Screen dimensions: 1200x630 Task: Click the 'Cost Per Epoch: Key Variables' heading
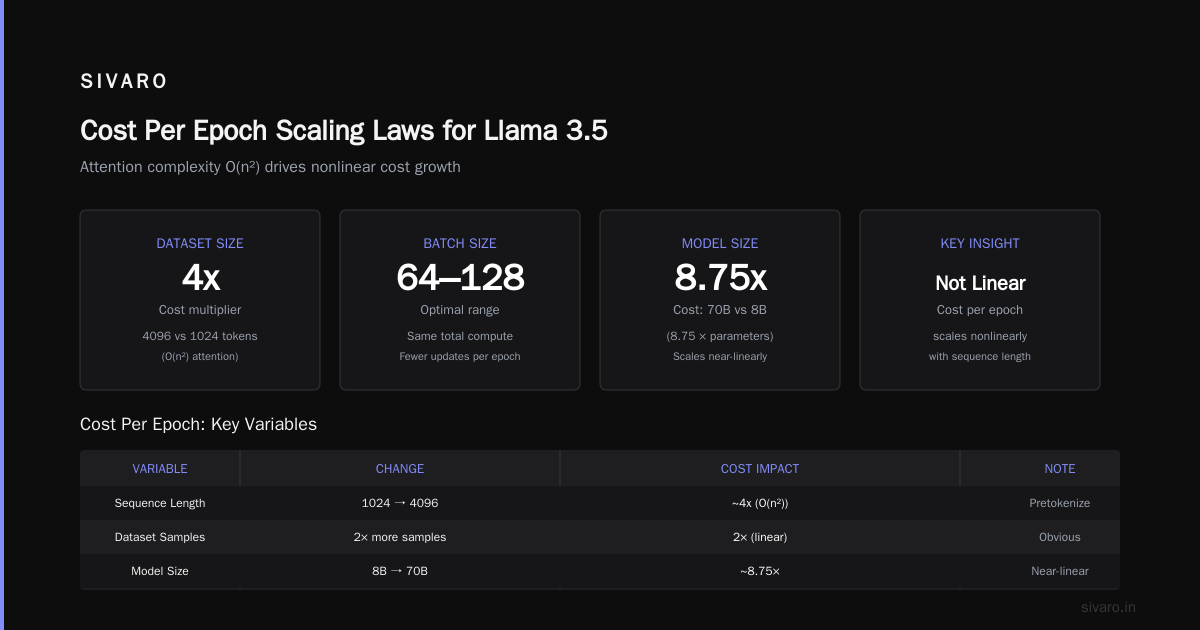click(198, 424)
